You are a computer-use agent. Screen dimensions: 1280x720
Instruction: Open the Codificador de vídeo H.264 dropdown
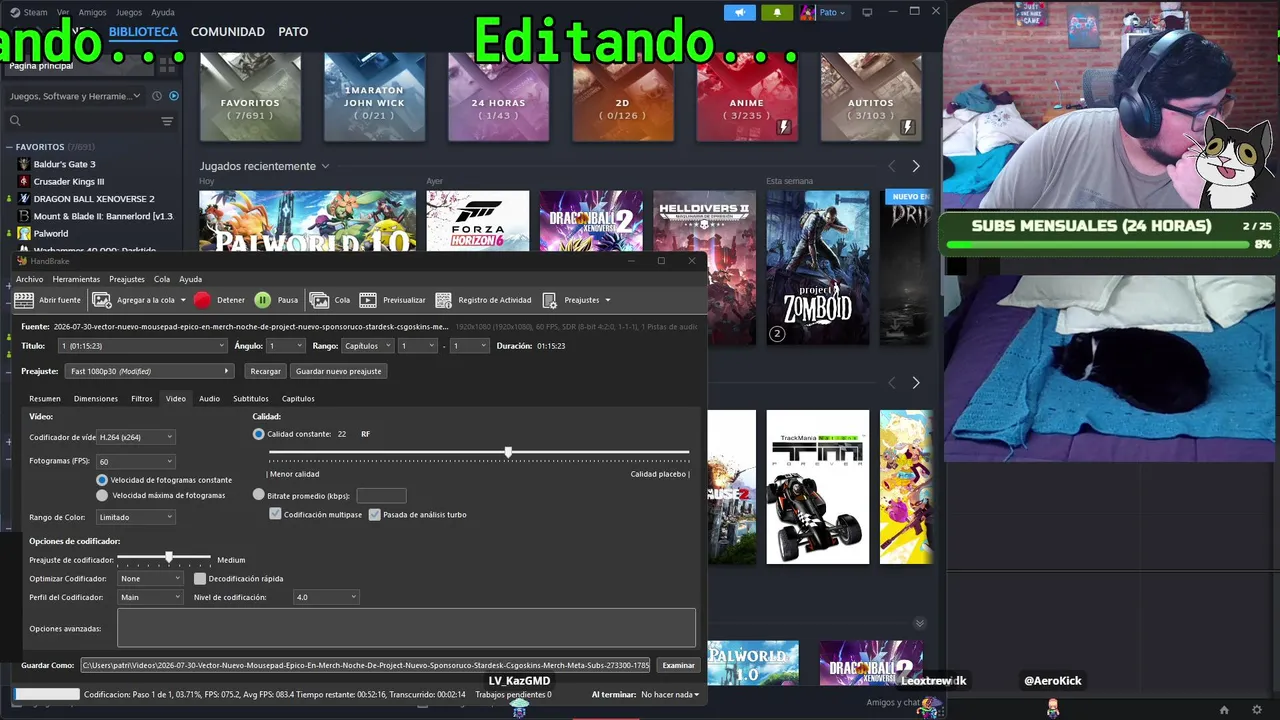pos(136,437)
